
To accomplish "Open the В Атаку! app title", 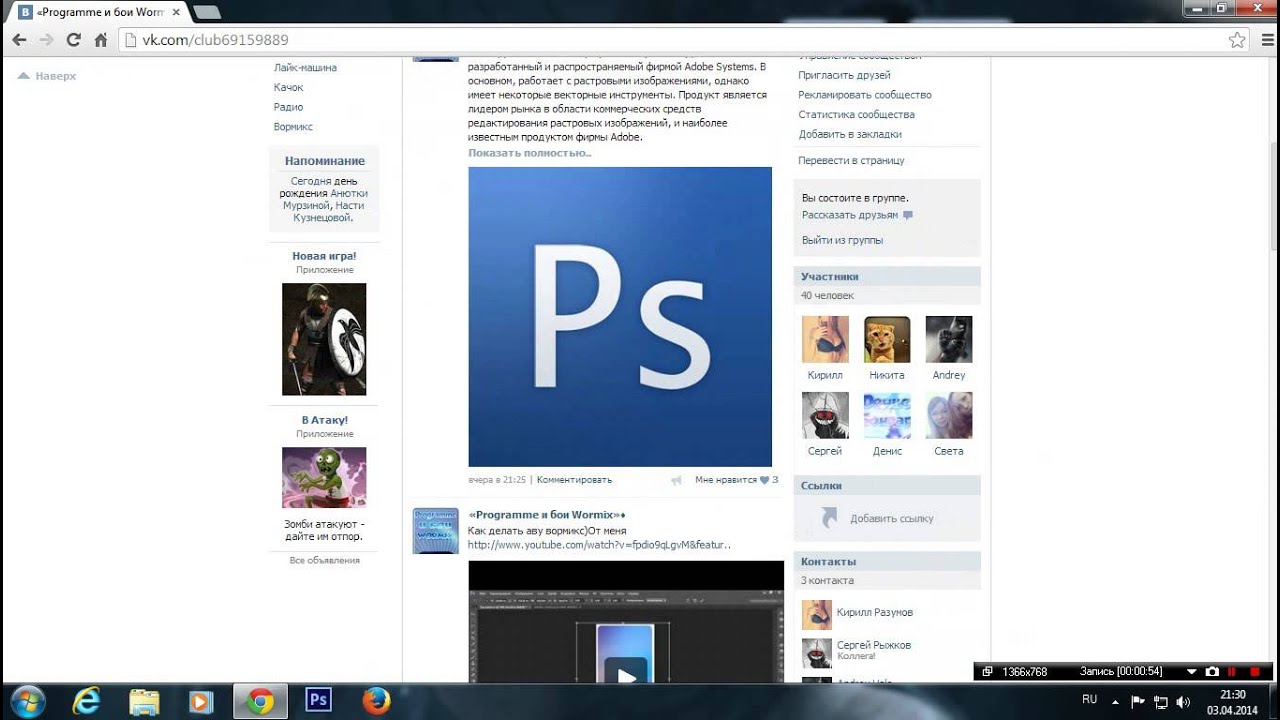I will point(324,420).
